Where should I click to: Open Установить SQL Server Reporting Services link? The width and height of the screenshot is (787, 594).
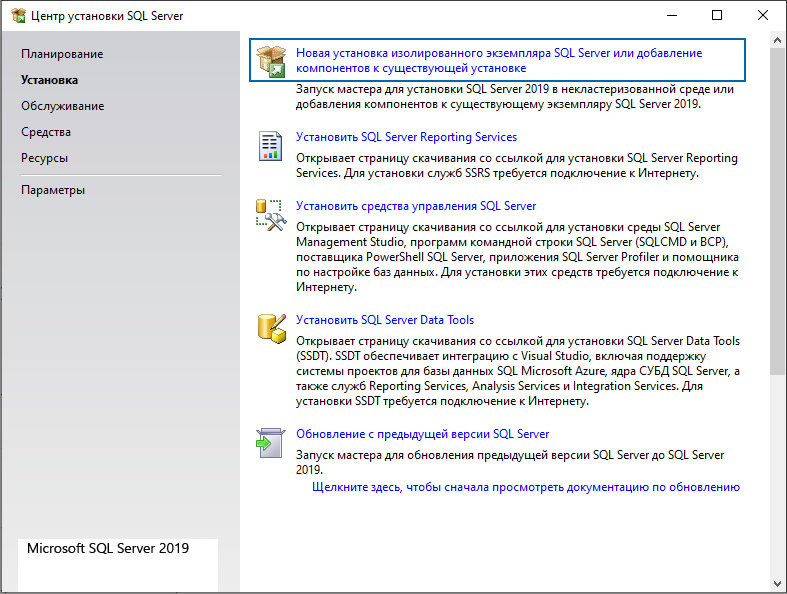click(x=407, y=137)
